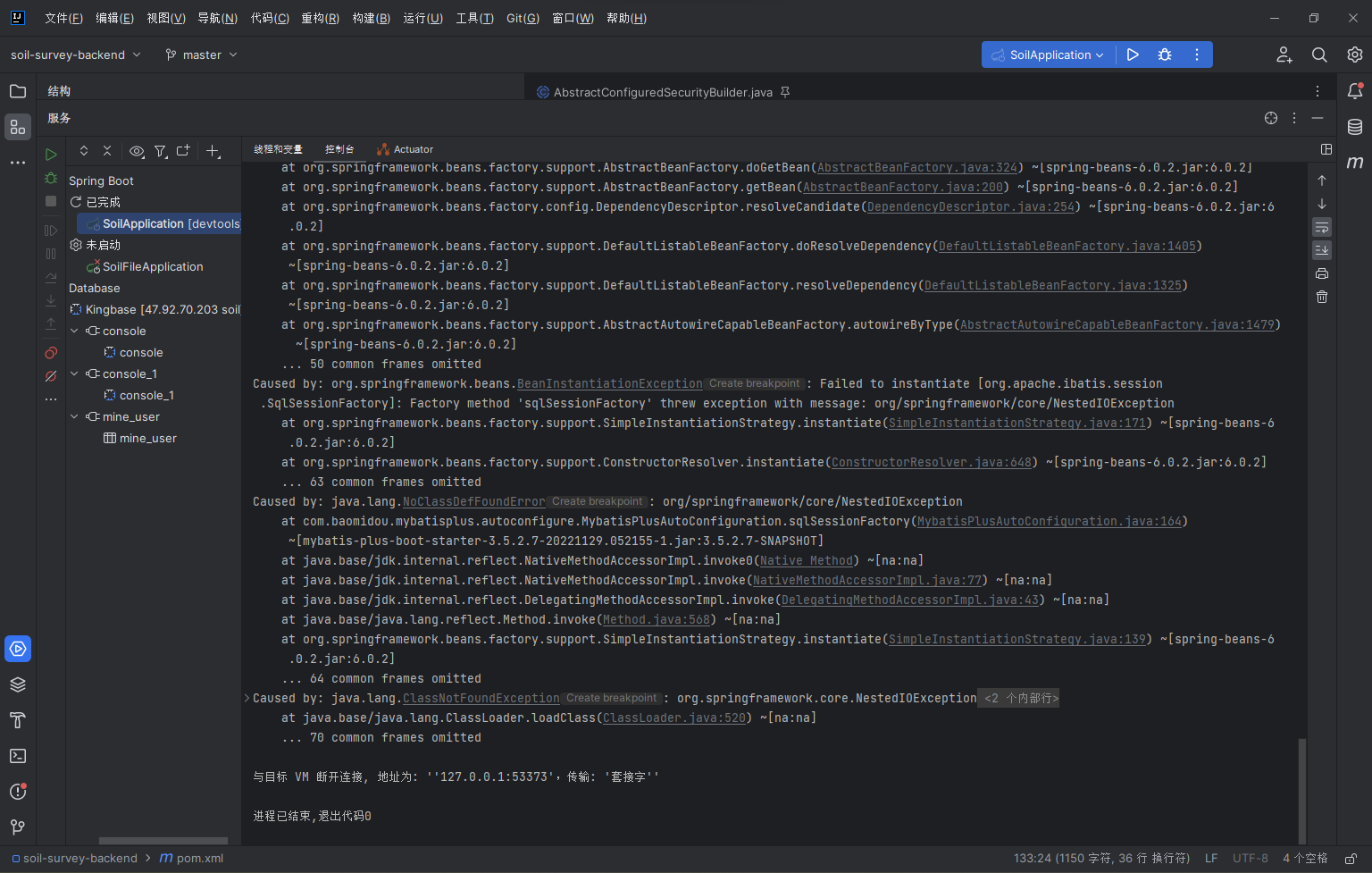Open the Terminal tool window

(x=18, y=756)
